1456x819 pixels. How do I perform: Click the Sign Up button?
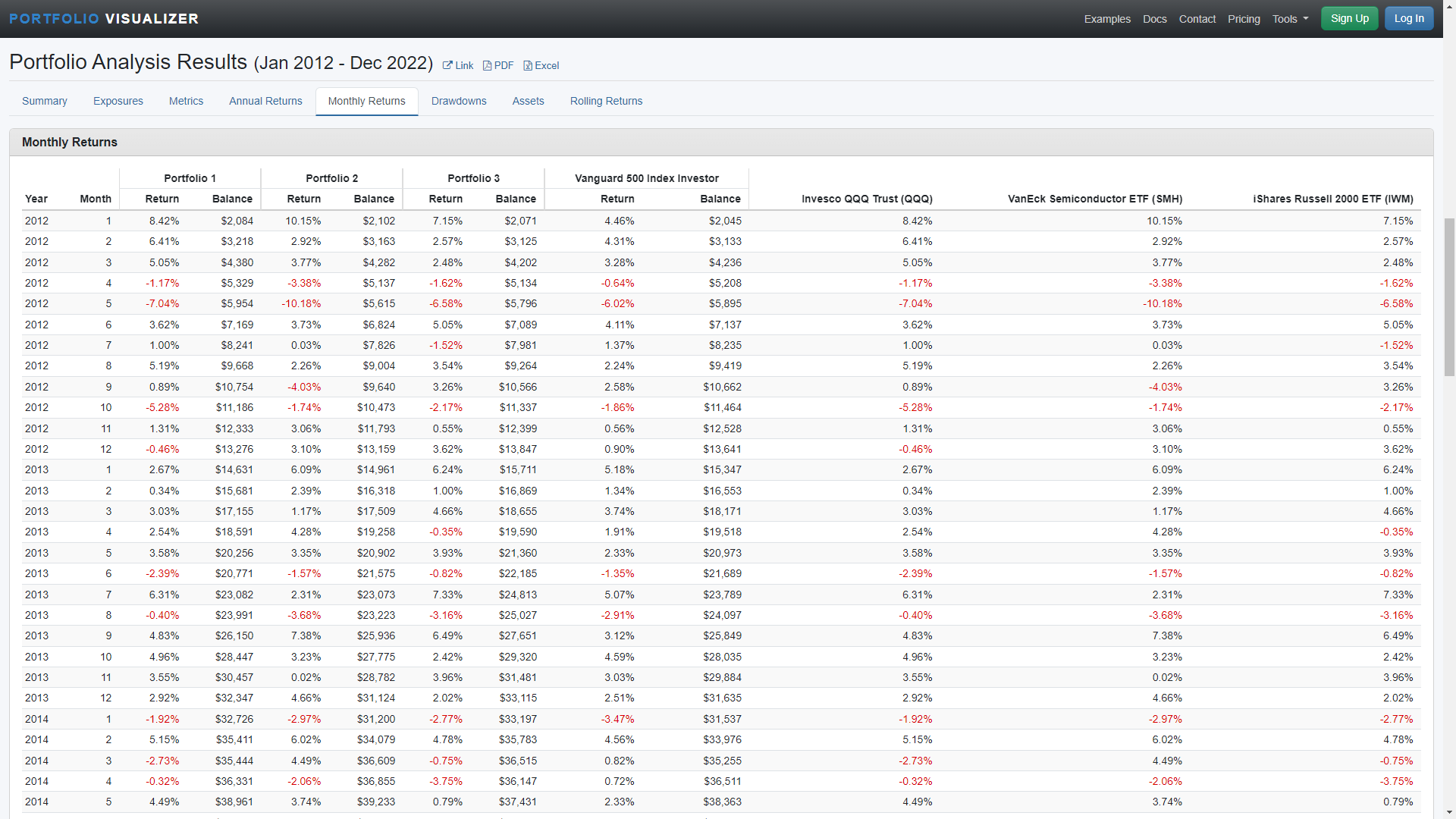click(1349, 18)
